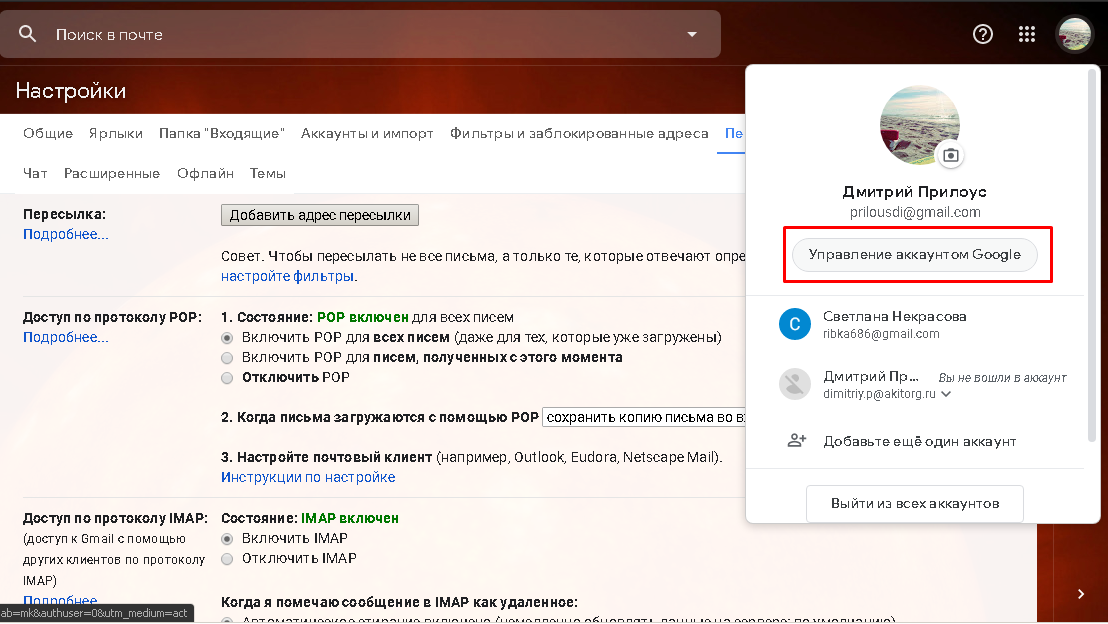Focus the Поиск в почте search field
The image size is (1108, 624).
click(360, 35)
